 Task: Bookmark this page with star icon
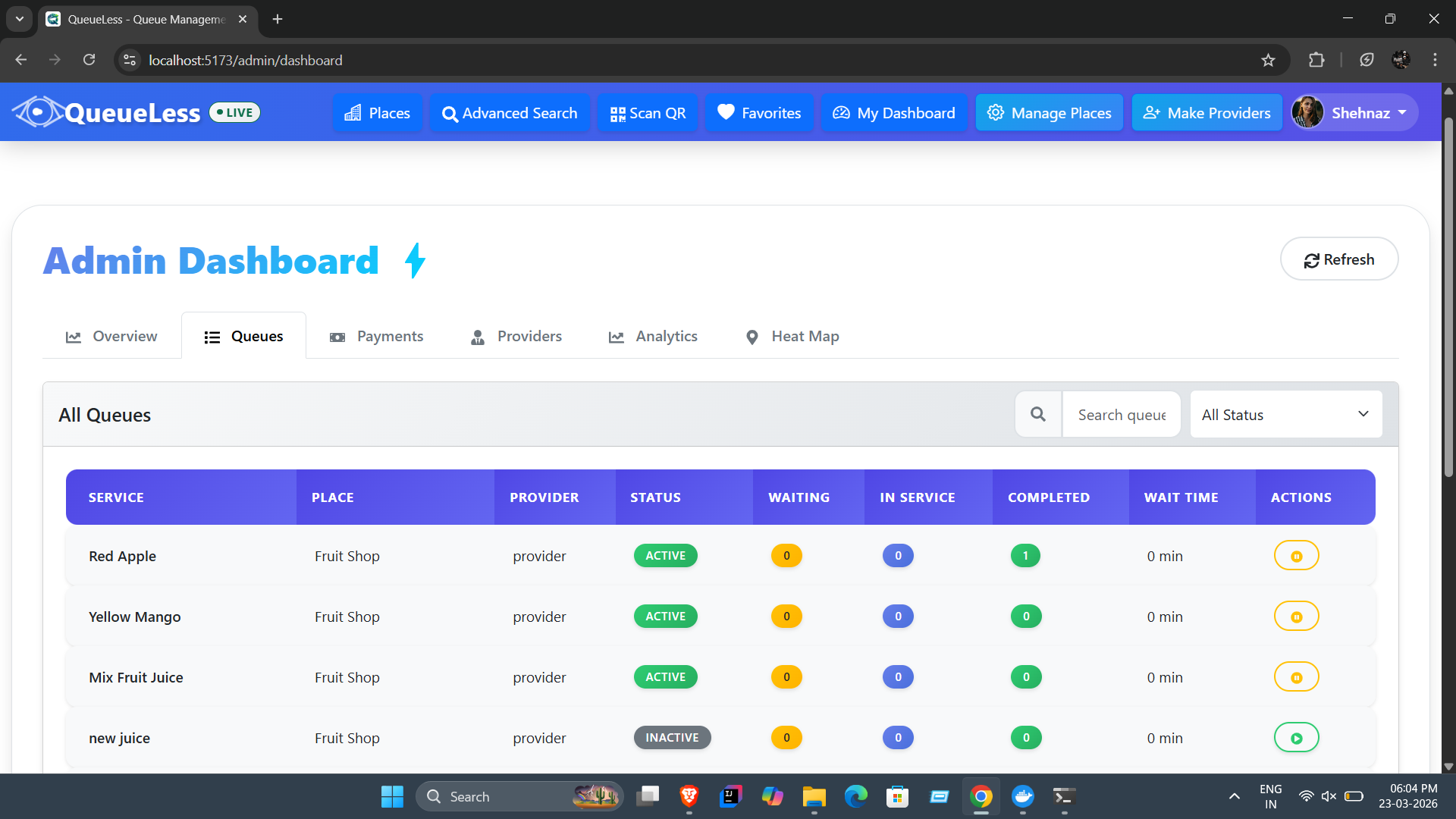click(1268, 60)
